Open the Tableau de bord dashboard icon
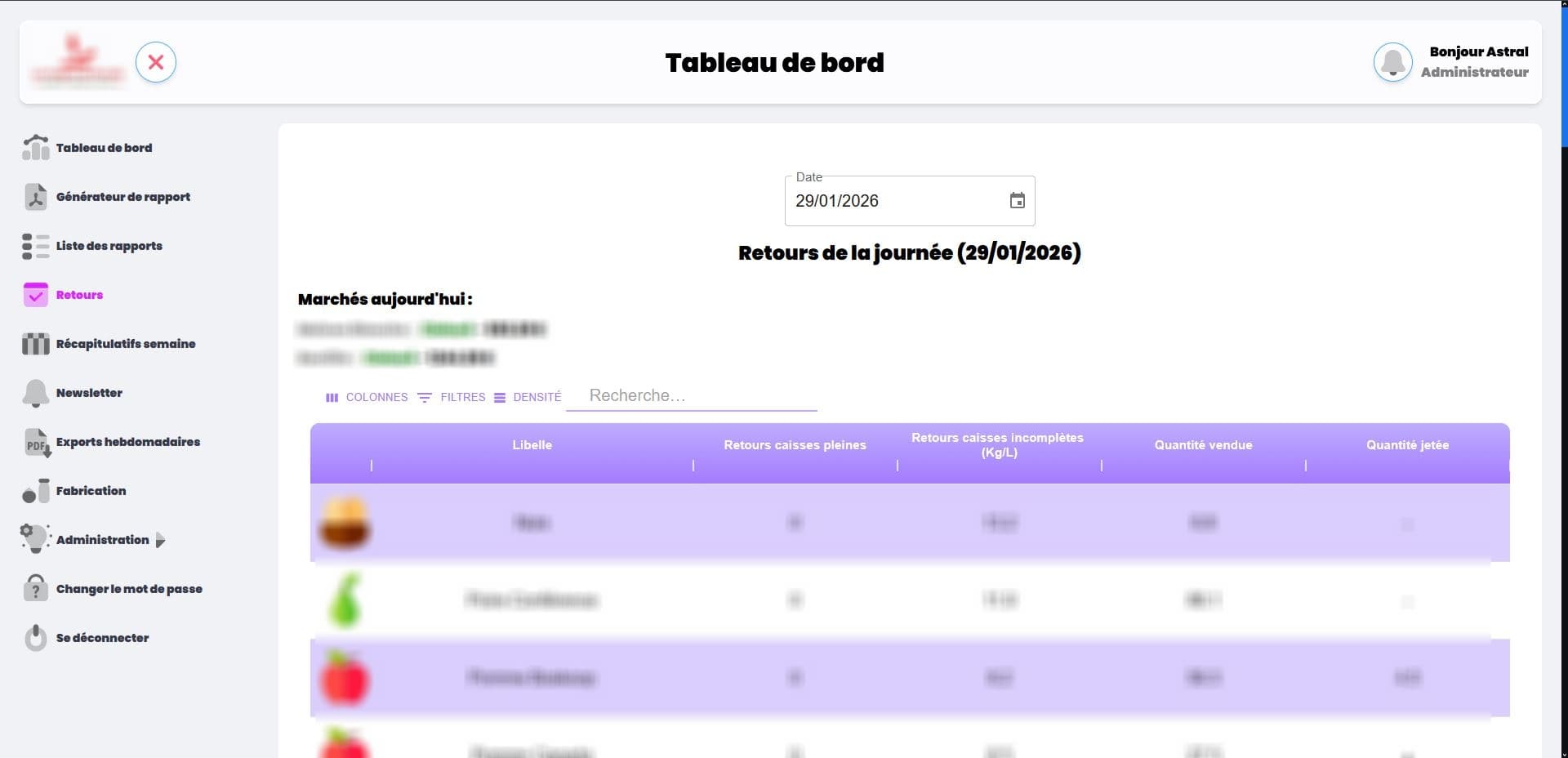The width and height of the screenshot is (1568, 758). [x=34, y=148]
